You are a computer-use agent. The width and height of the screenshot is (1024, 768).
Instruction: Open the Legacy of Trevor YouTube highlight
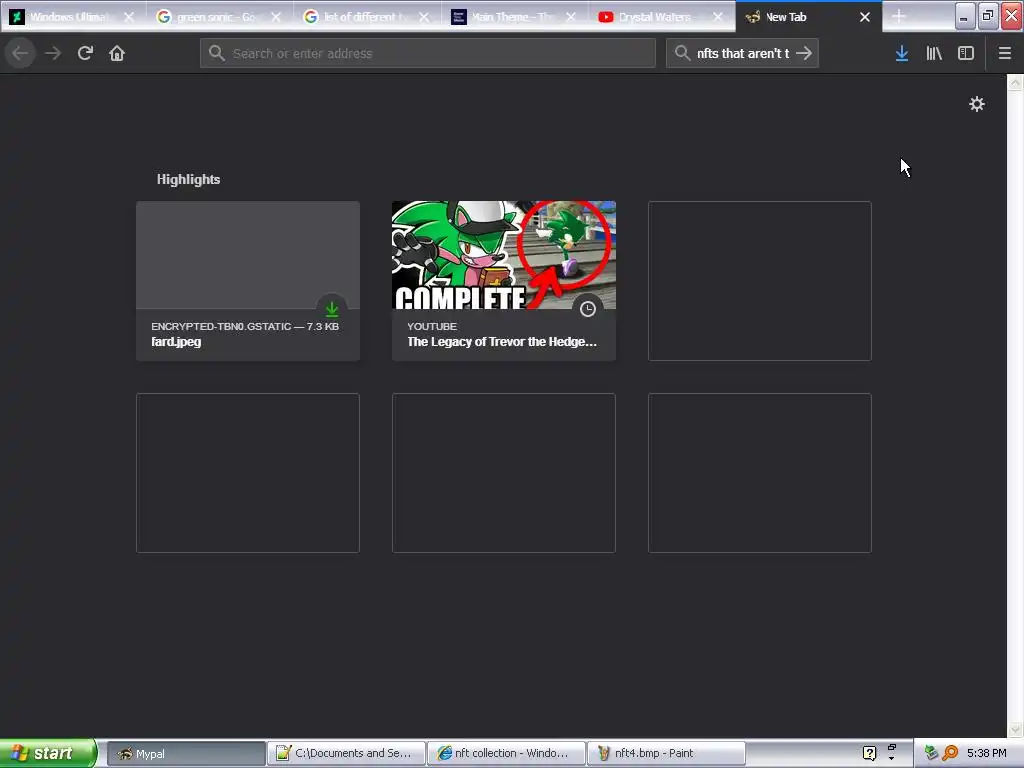(504, 281)
